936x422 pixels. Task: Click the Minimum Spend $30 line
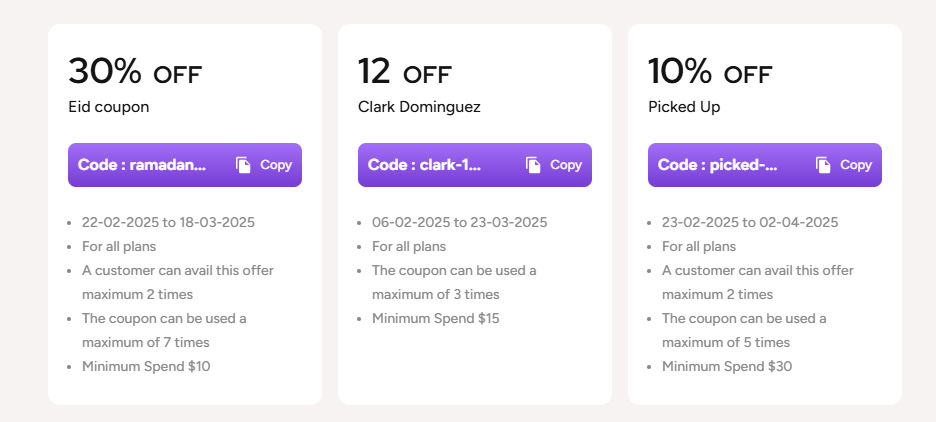[727, 366]
